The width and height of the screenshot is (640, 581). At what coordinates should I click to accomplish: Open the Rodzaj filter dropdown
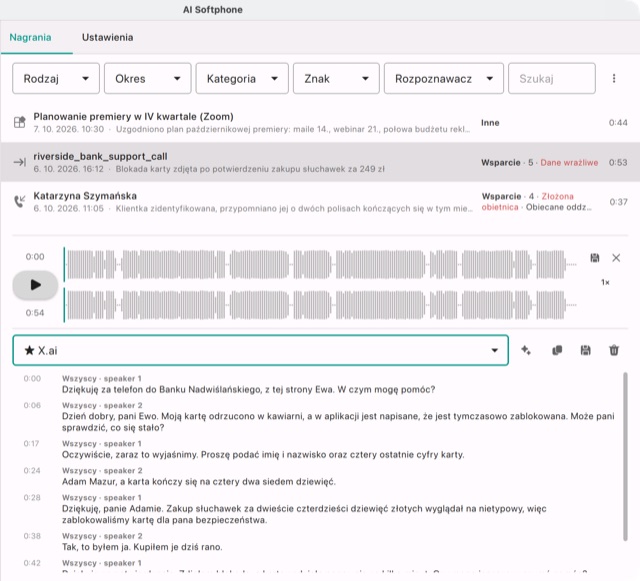click(x=56, y=78)
